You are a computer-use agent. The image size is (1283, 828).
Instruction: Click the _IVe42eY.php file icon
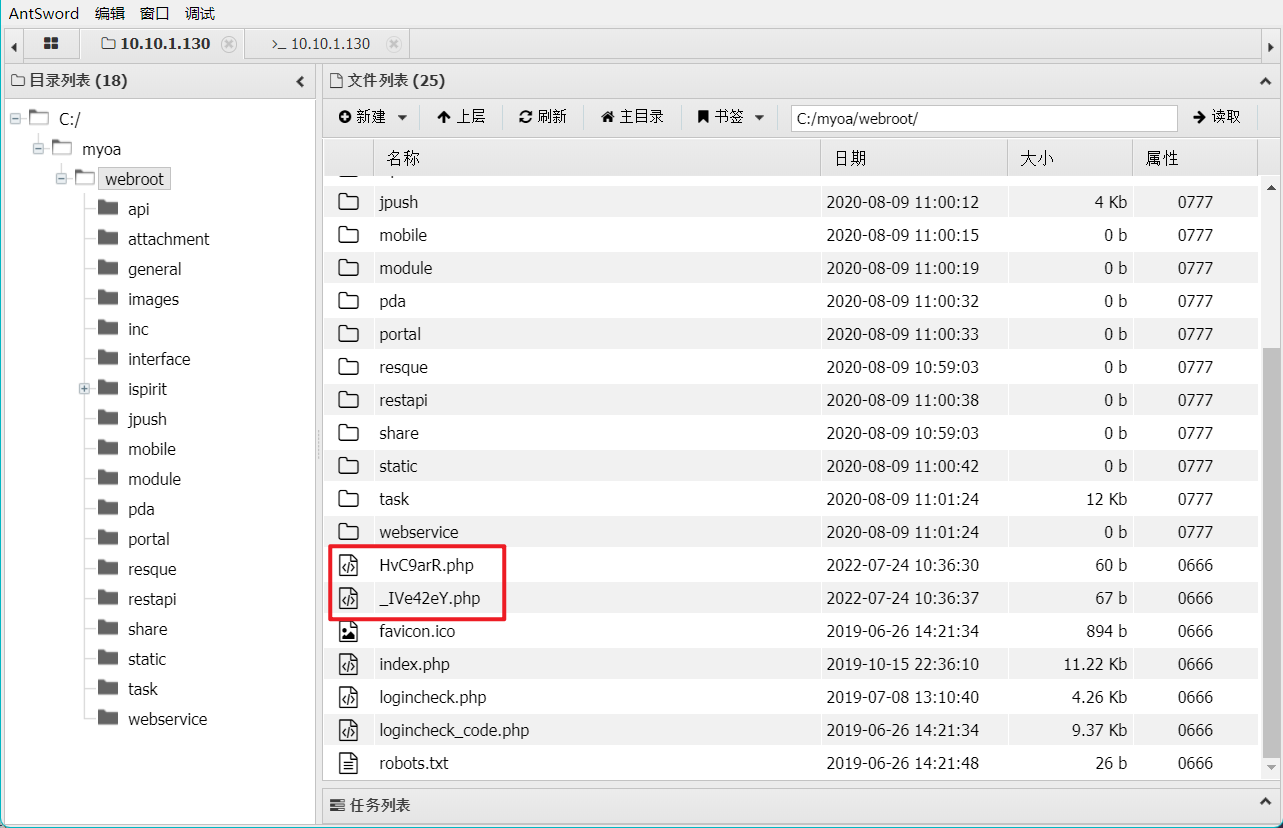click(348, 598)
